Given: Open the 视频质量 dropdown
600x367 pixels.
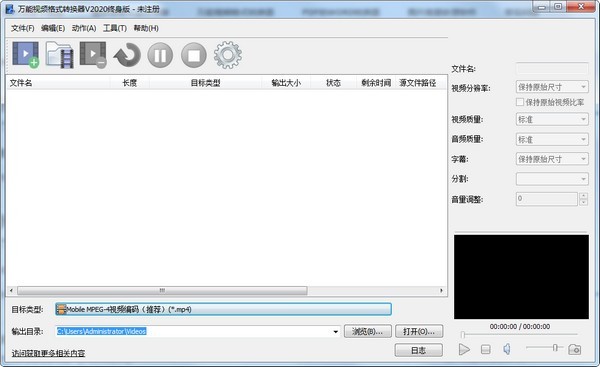Looking at the screenshot, I should point(552,119).
